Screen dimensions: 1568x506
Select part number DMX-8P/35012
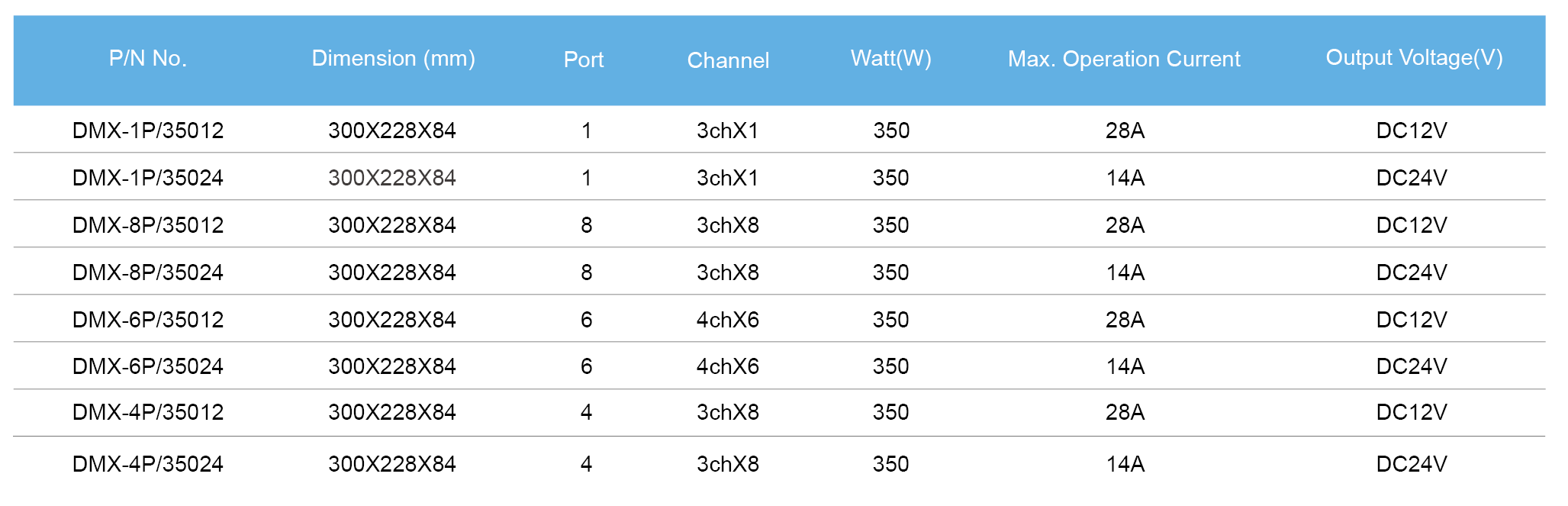pyautogui.click(x=148, y=225)
